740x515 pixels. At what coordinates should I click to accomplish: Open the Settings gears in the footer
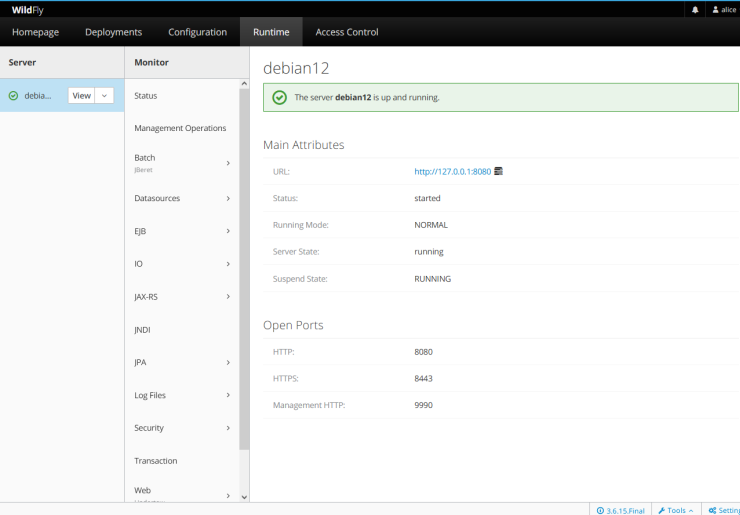tap(722, 510)
